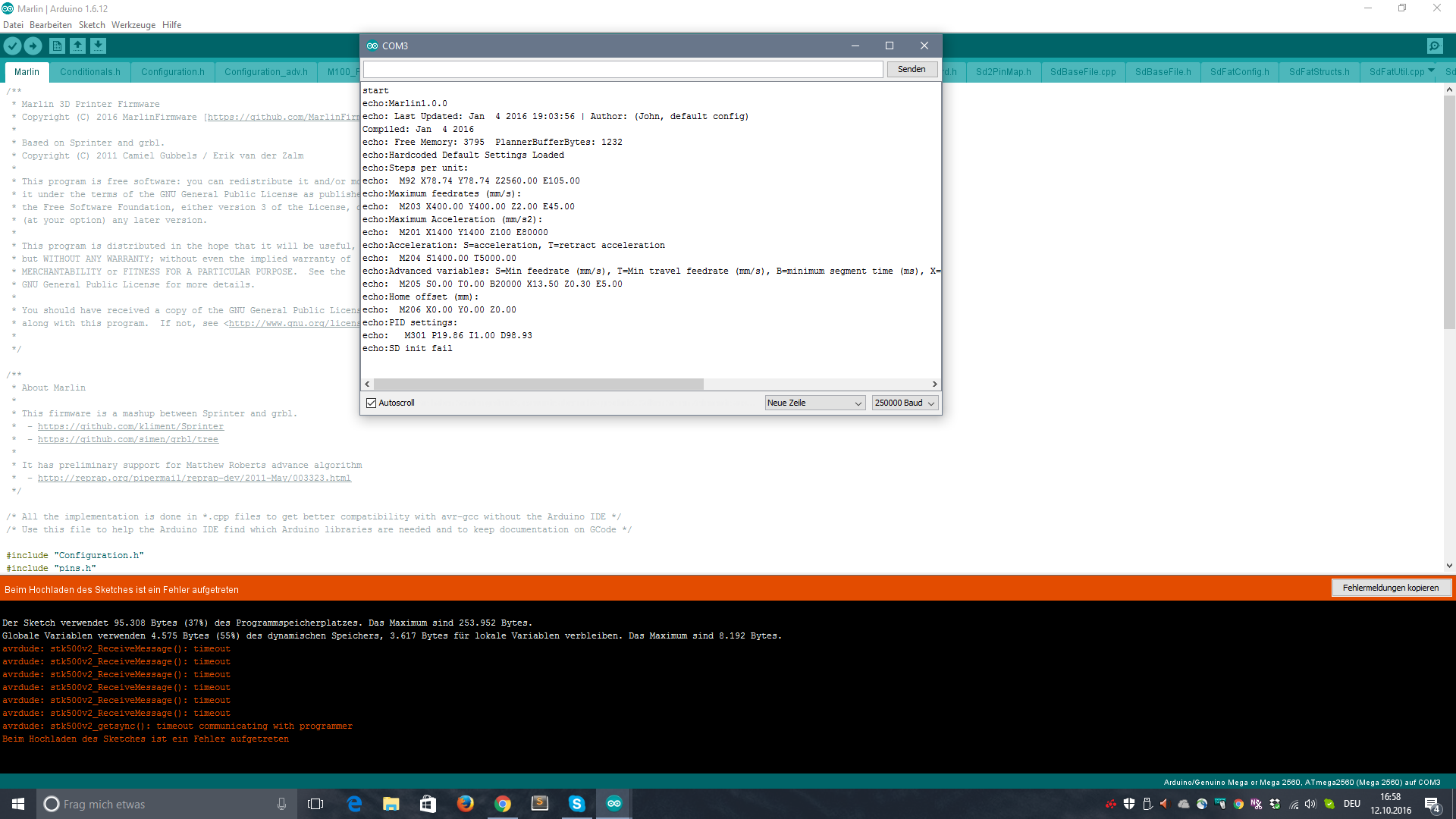Open the Sketch menu
This screenshot has width=1456, height=819.
pyautogui.click(x=92, y=25)
